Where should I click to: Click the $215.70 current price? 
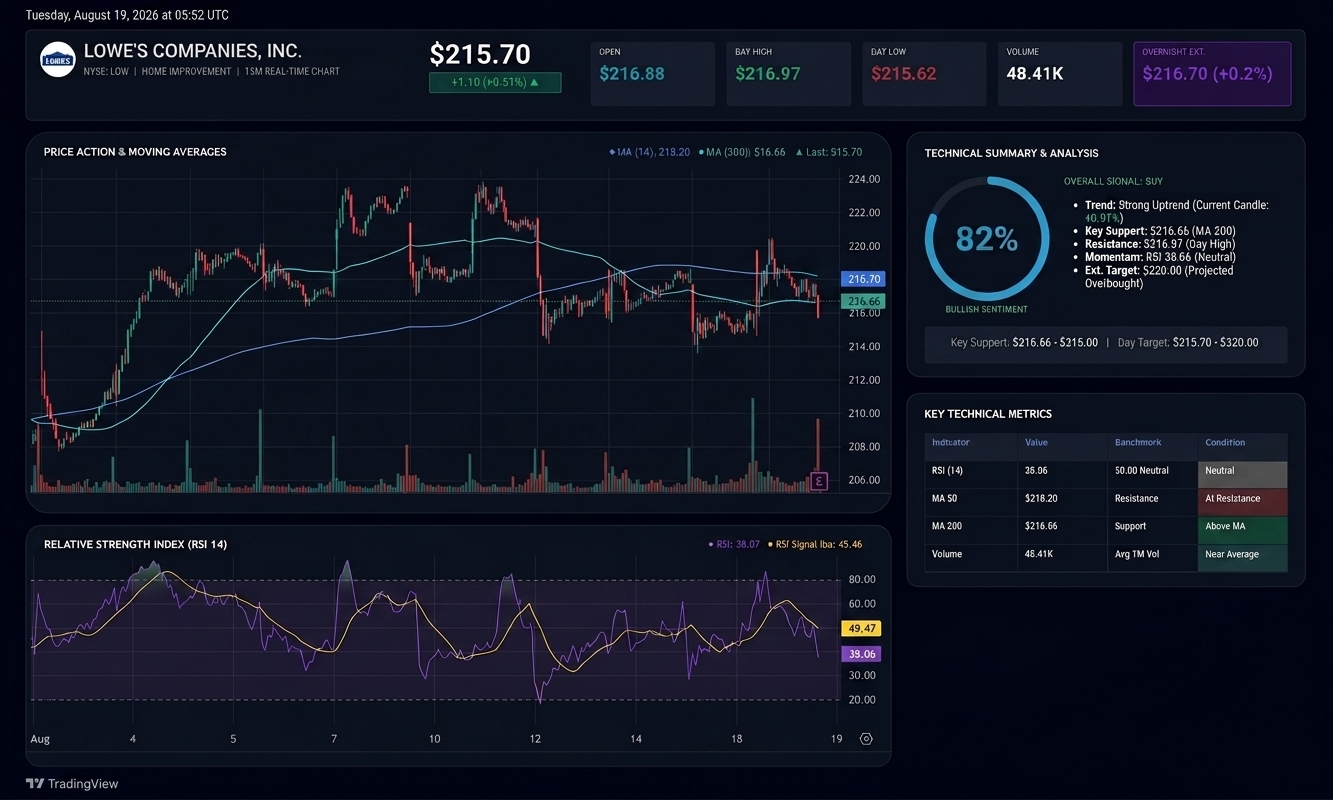[480, 54]
